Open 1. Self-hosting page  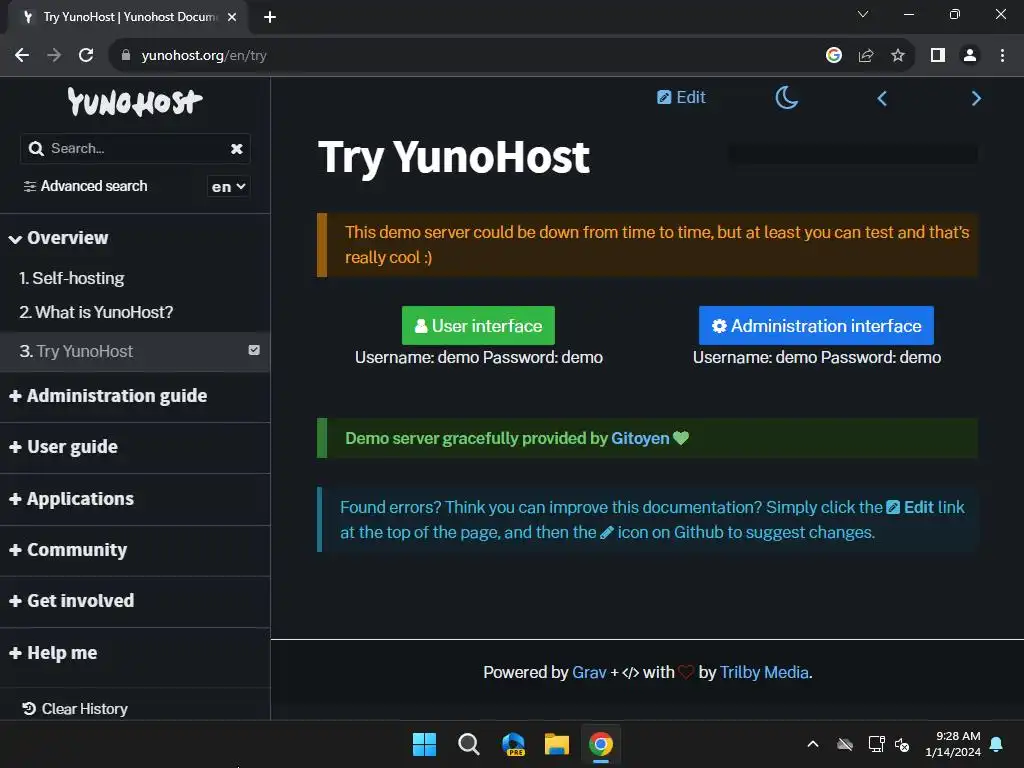pyautogui.click(x=72, y=278)
